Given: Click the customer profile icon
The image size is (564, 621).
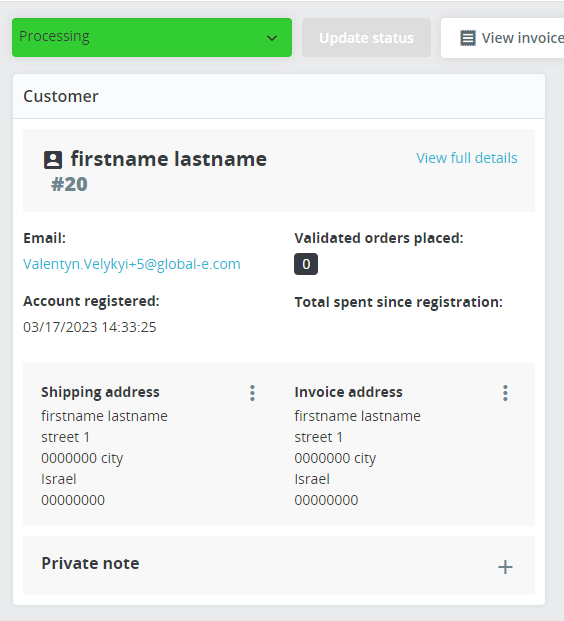Looking at the screenshot, I should point(53,160).
